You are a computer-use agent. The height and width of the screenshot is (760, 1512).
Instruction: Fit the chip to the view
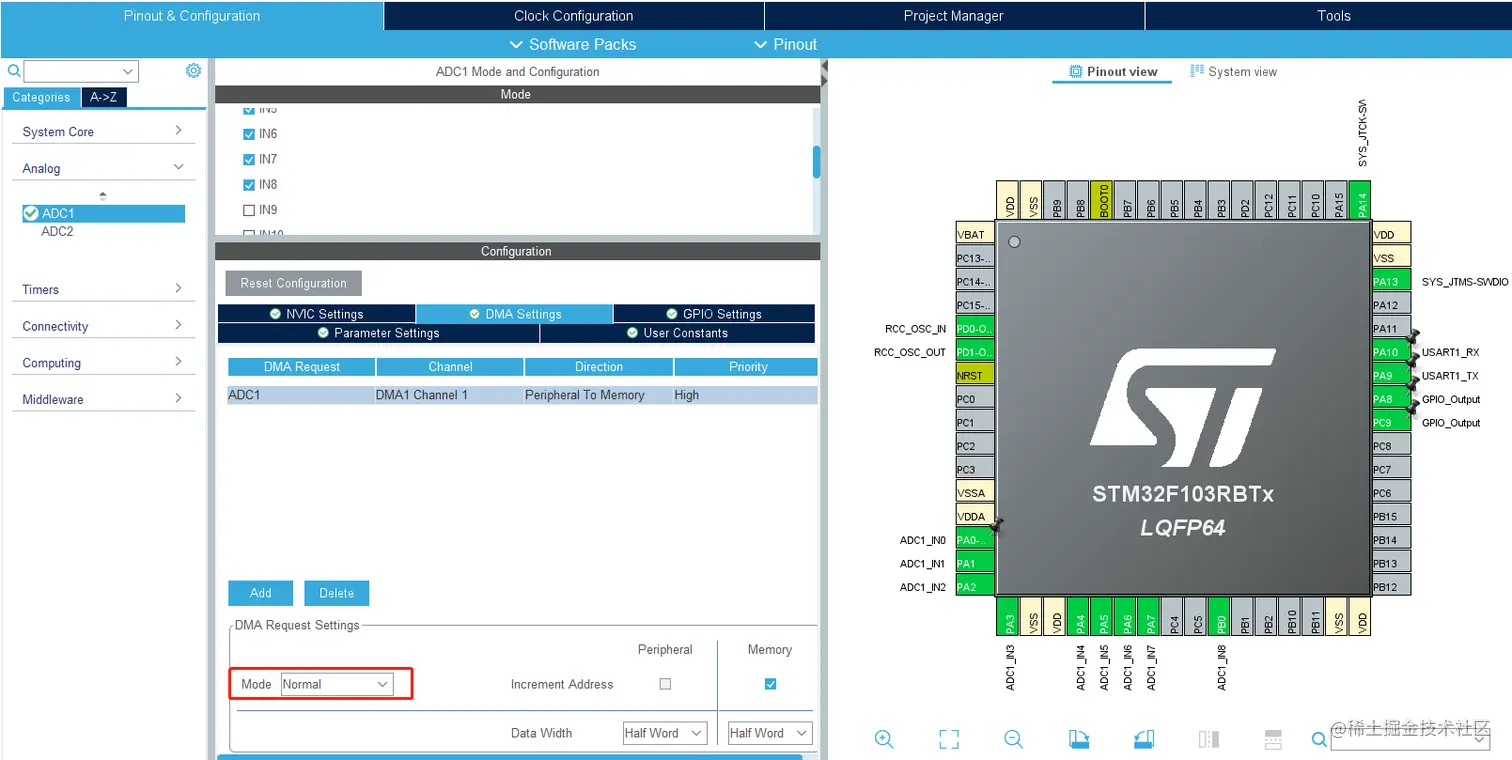pos(949,739)
